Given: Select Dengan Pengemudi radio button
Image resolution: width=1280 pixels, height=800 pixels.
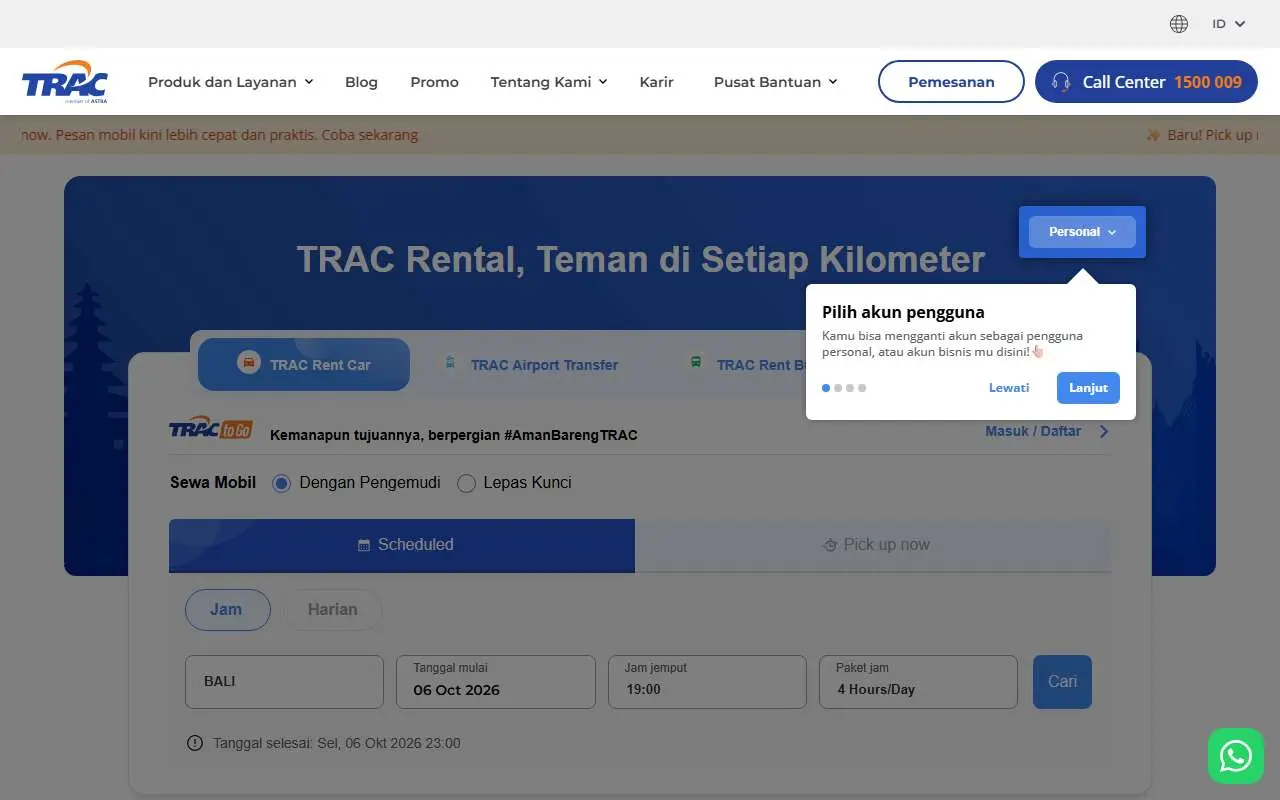Looking at the screenshot, I should click(x=282, y=483).
